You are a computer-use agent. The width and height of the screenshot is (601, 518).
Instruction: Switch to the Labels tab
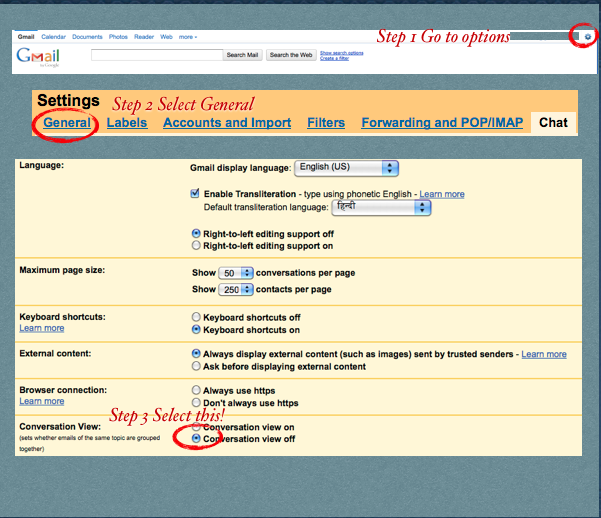tap(127, 123)
